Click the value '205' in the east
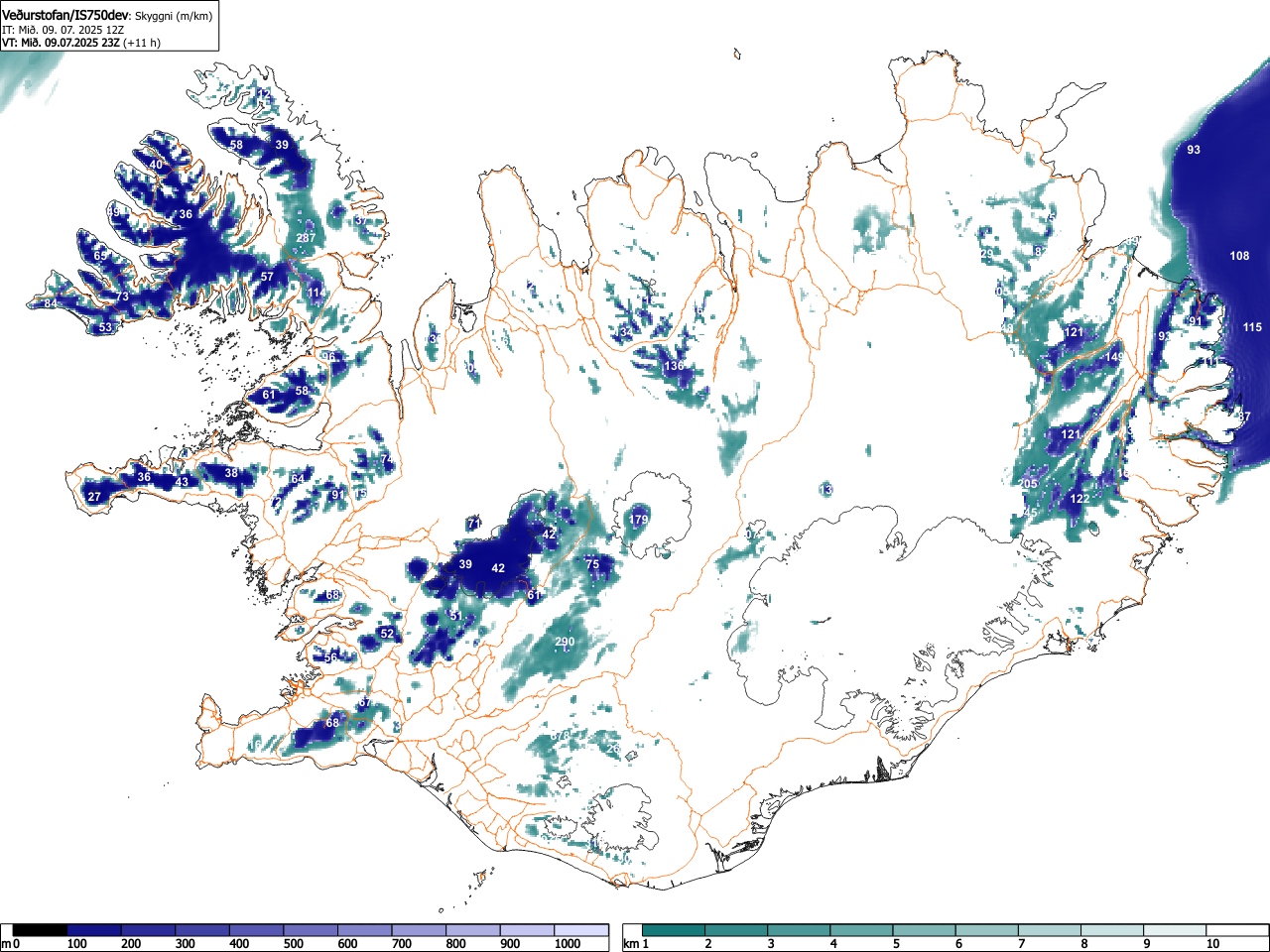The height and width of the screenshot is (952, 1270). coord(1028,484)
